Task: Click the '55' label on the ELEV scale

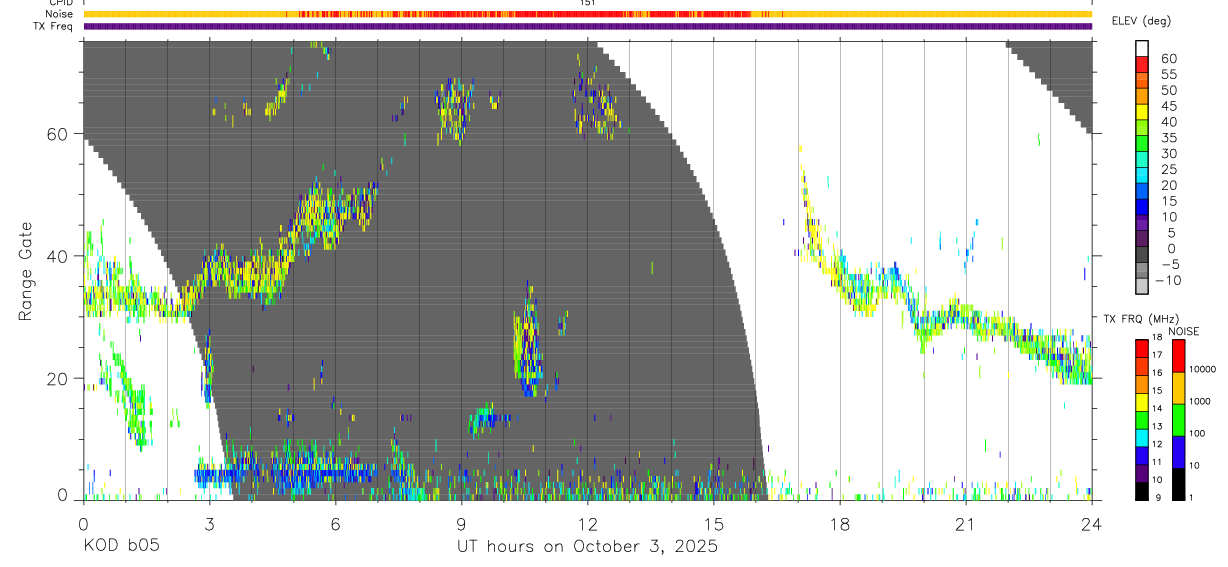Action: tap(1169, 74)
